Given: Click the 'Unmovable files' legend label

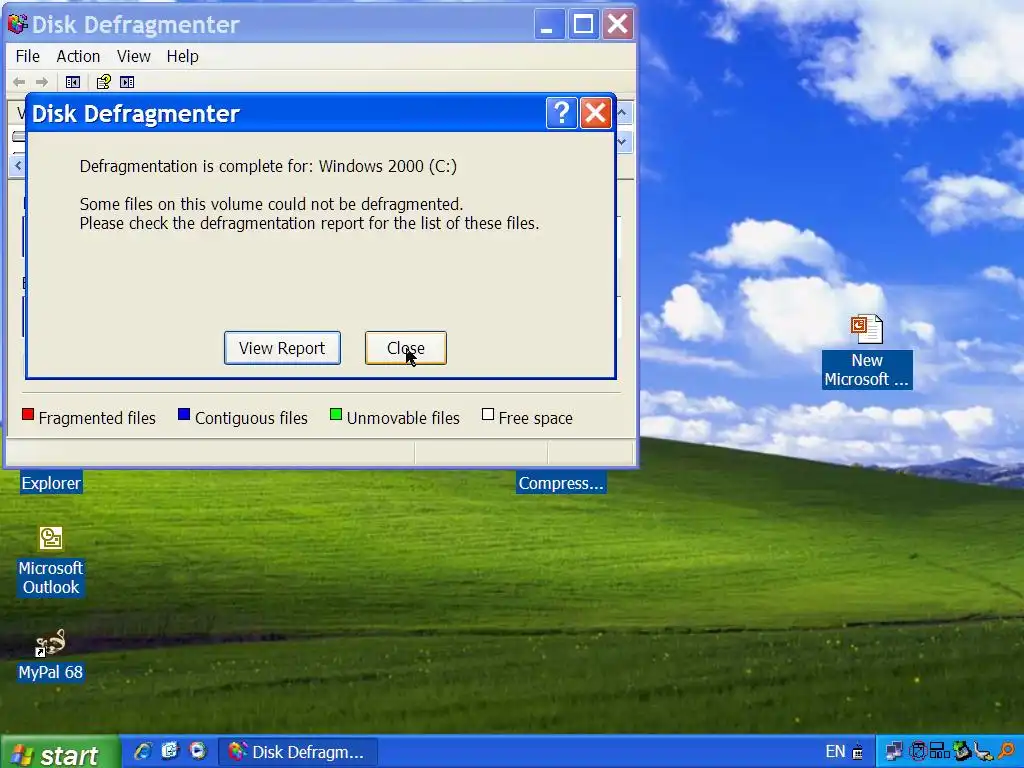Looking at the screenshot, I should [403, 418].
